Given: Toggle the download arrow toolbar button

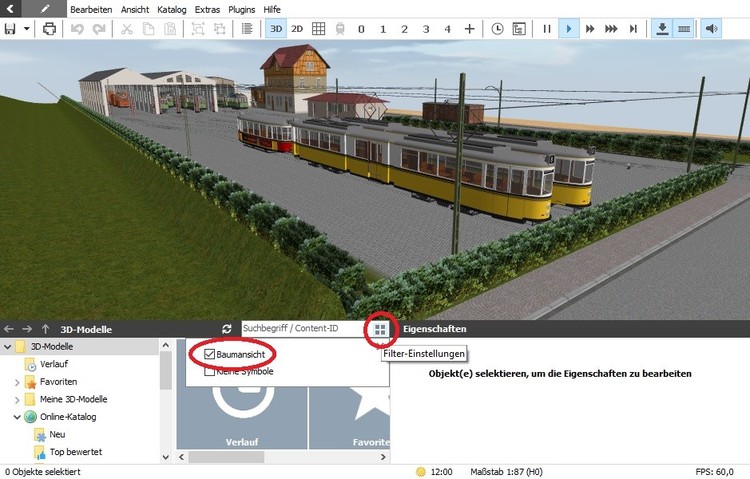Looking at the screenshot, I should click(662, 29).
